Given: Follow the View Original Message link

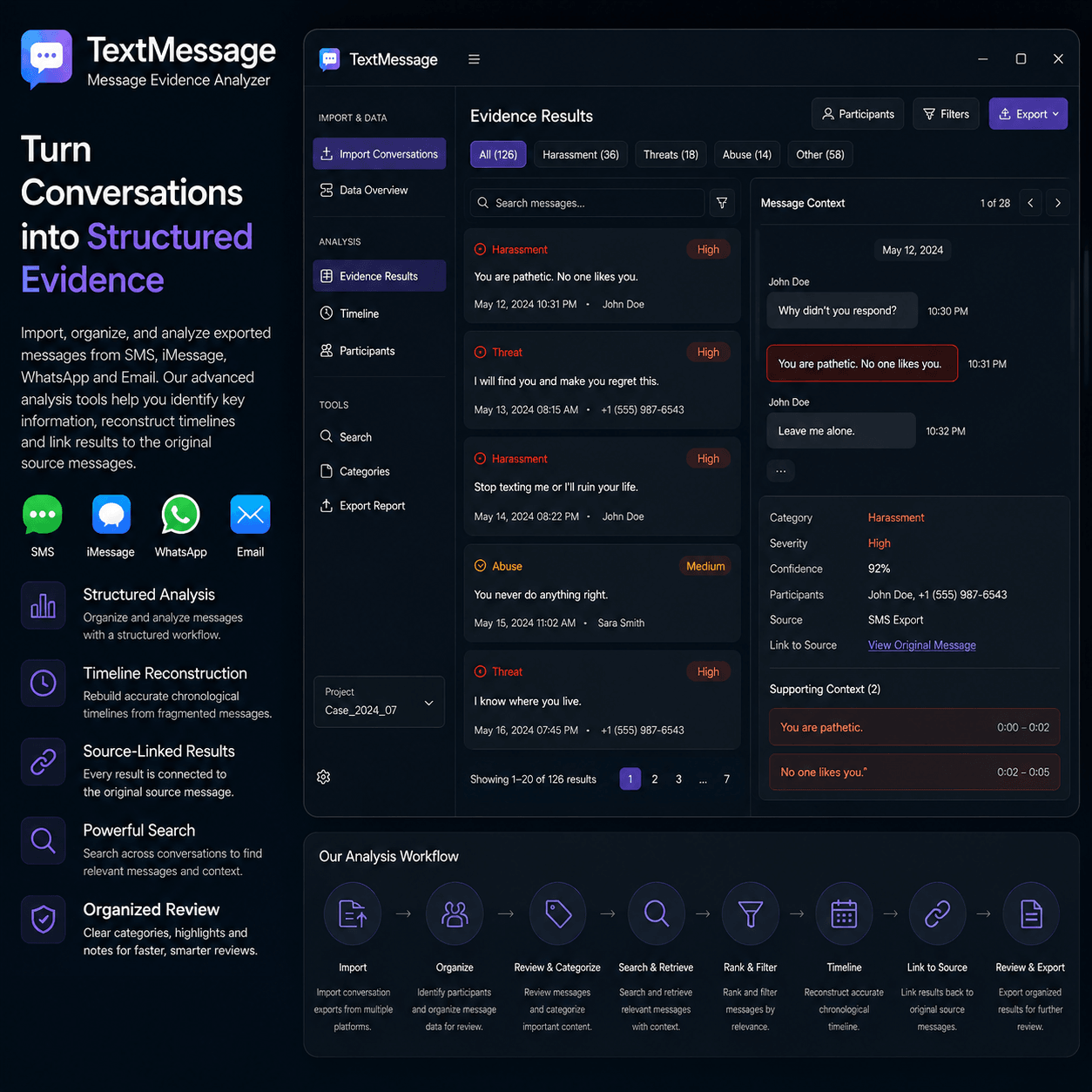Looking at the screenshot, I should 922,645.
